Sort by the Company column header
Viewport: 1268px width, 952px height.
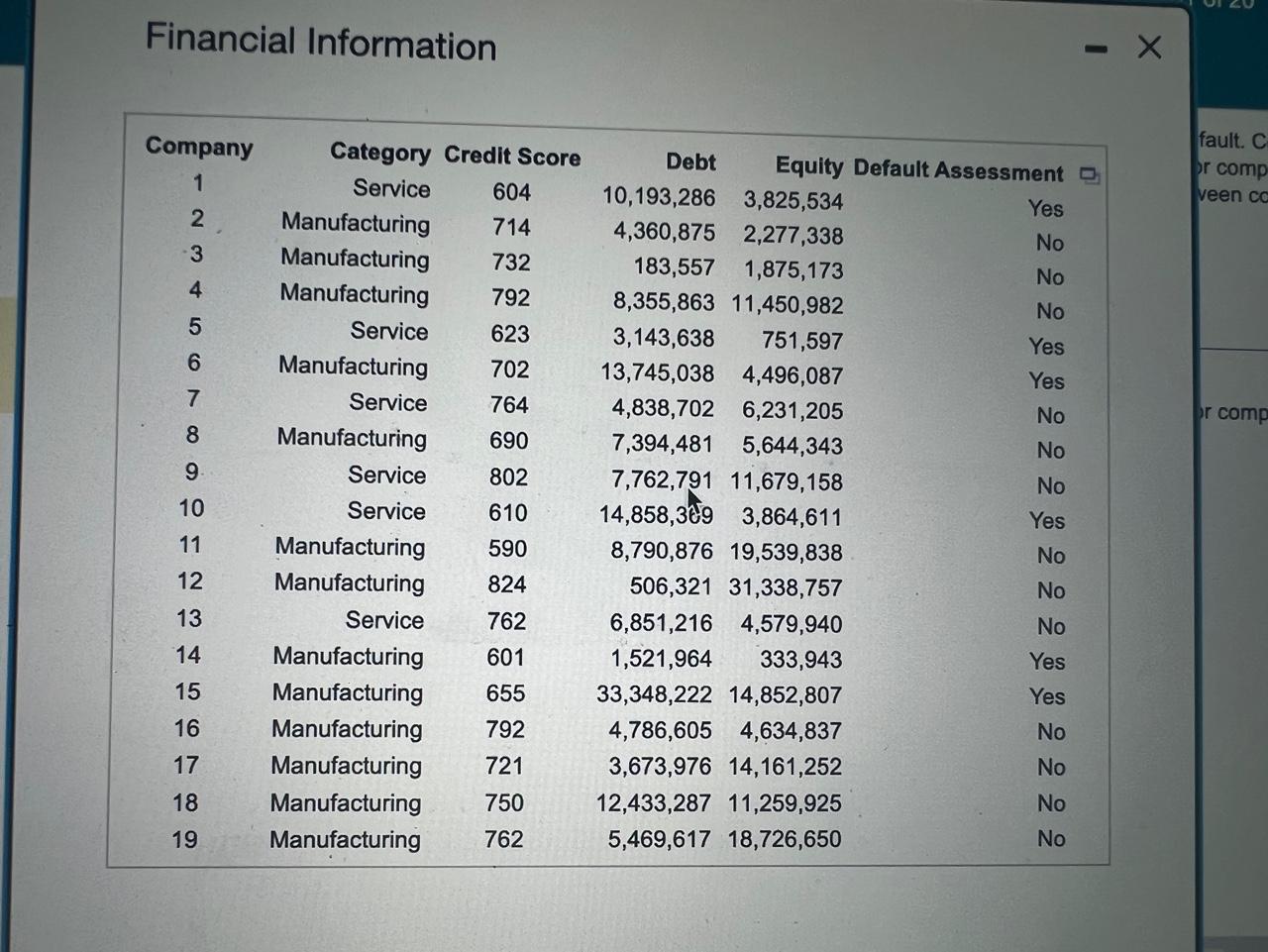198,147
